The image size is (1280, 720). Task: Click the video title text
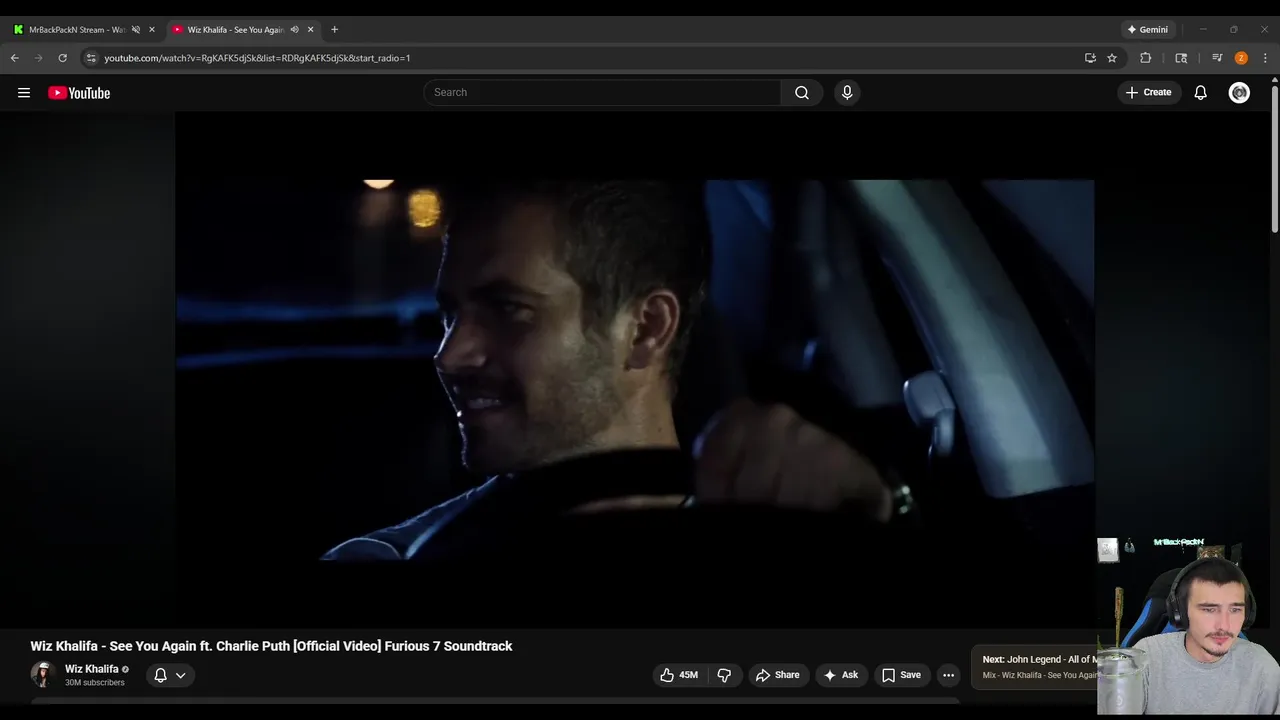click(271, 646)
